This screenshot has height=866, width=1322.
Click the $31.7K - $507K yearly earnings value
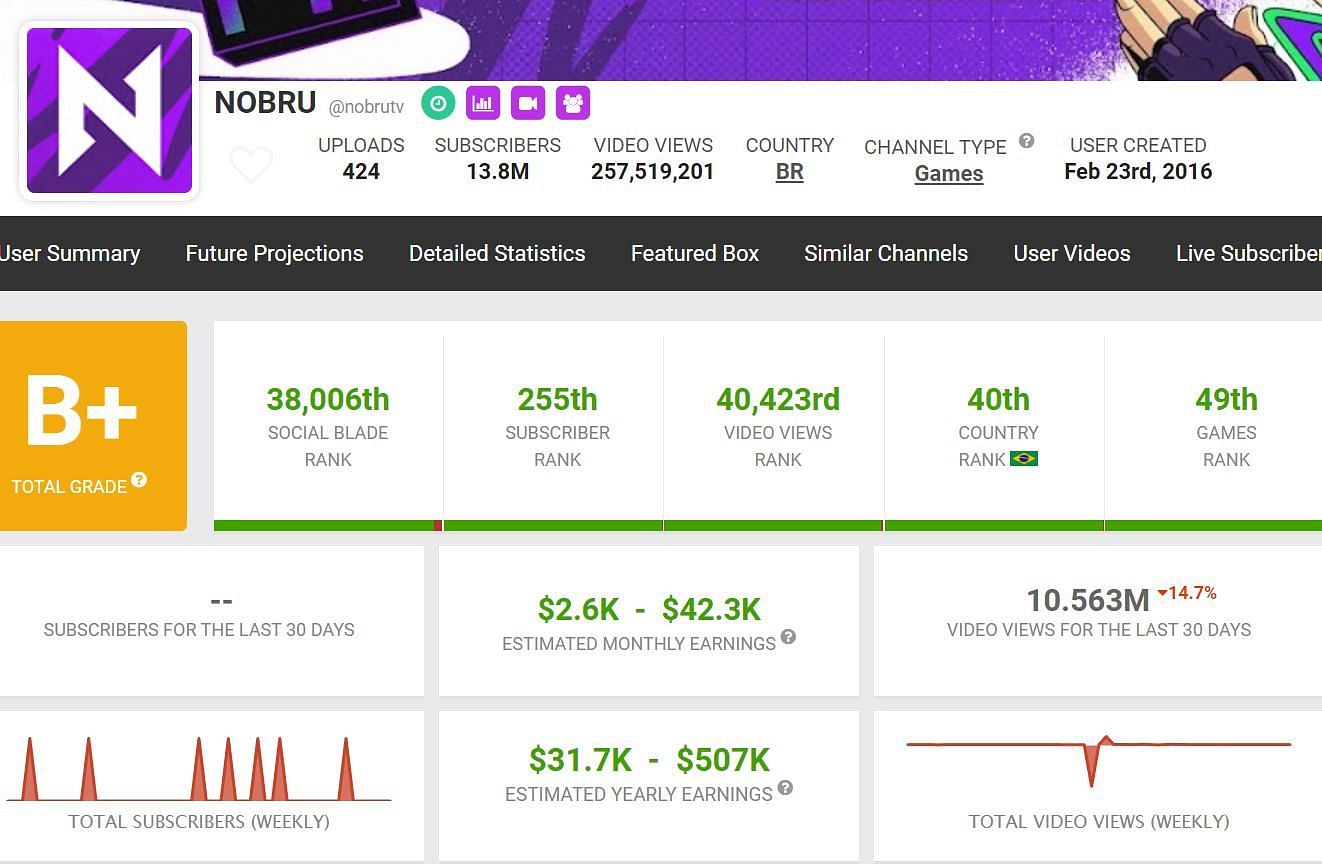(649, 760)
